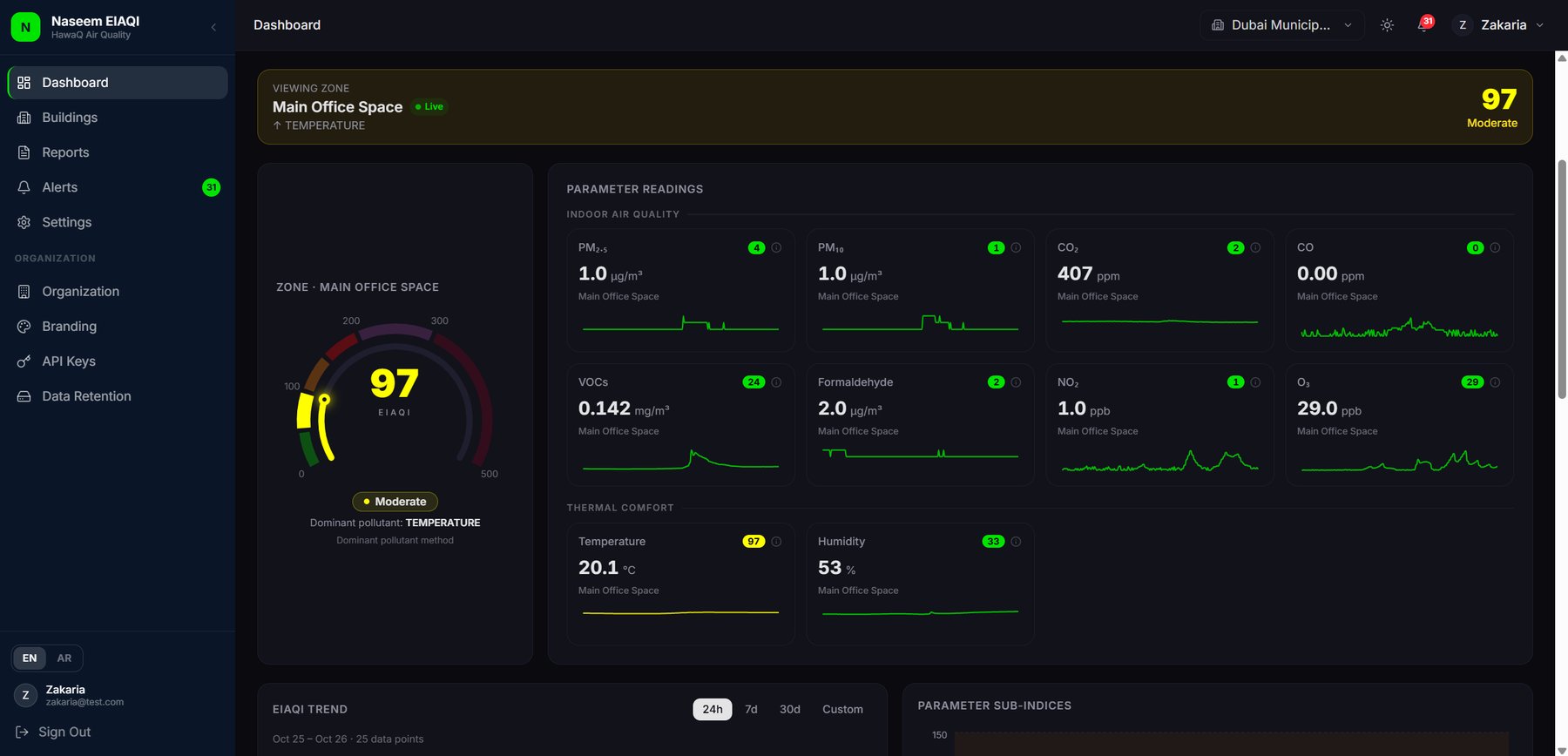Switch language to EN
This screenshot has height=756, width=1568.
click(x=30, y=658)
